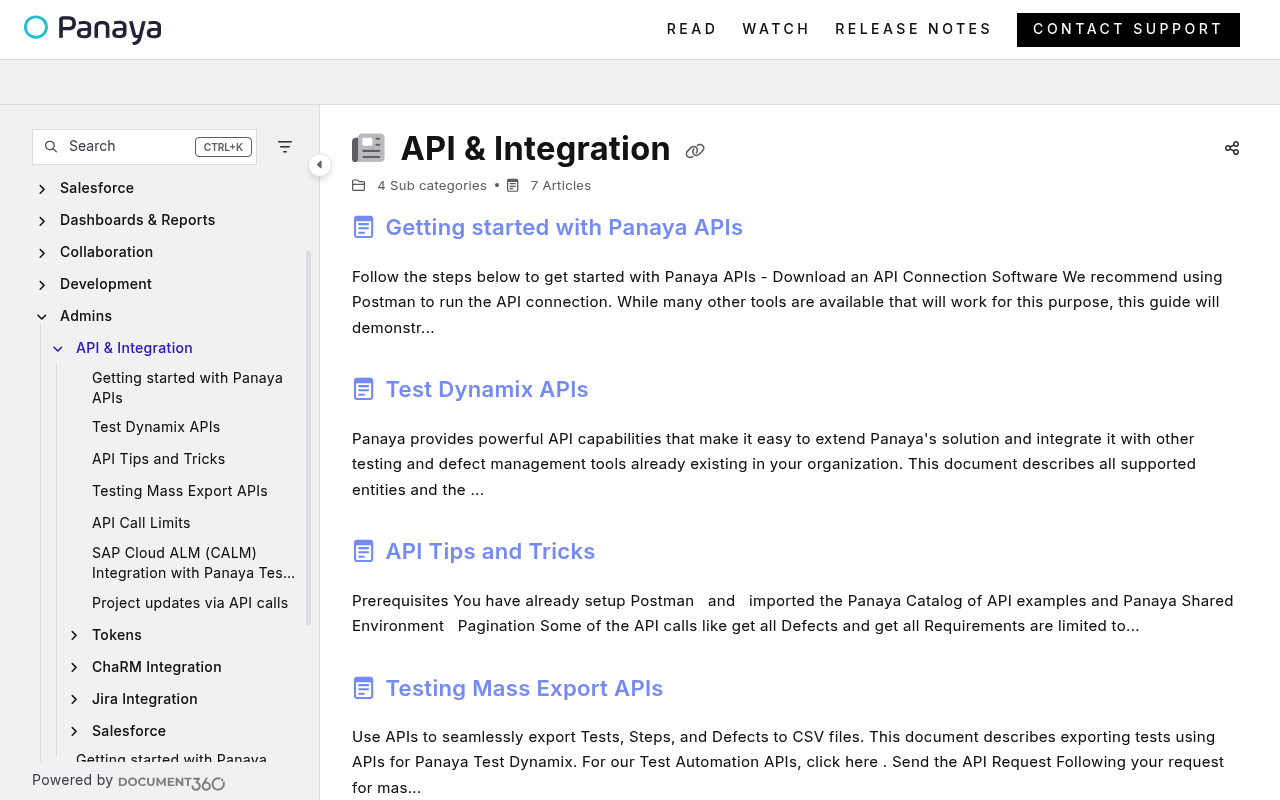Viewport: 1280px width, 800px height.
Task: Open the READ menu item
Action: click(692, 29)
